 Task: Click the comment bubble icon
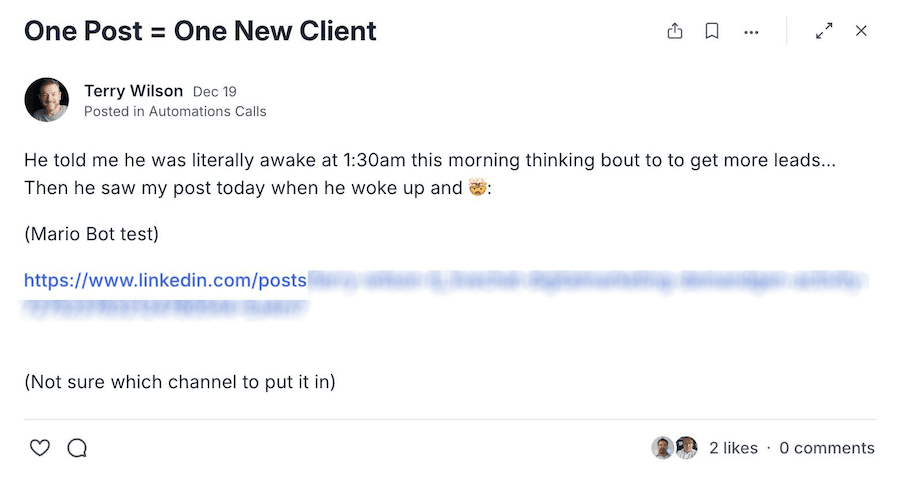pos(77,448)
